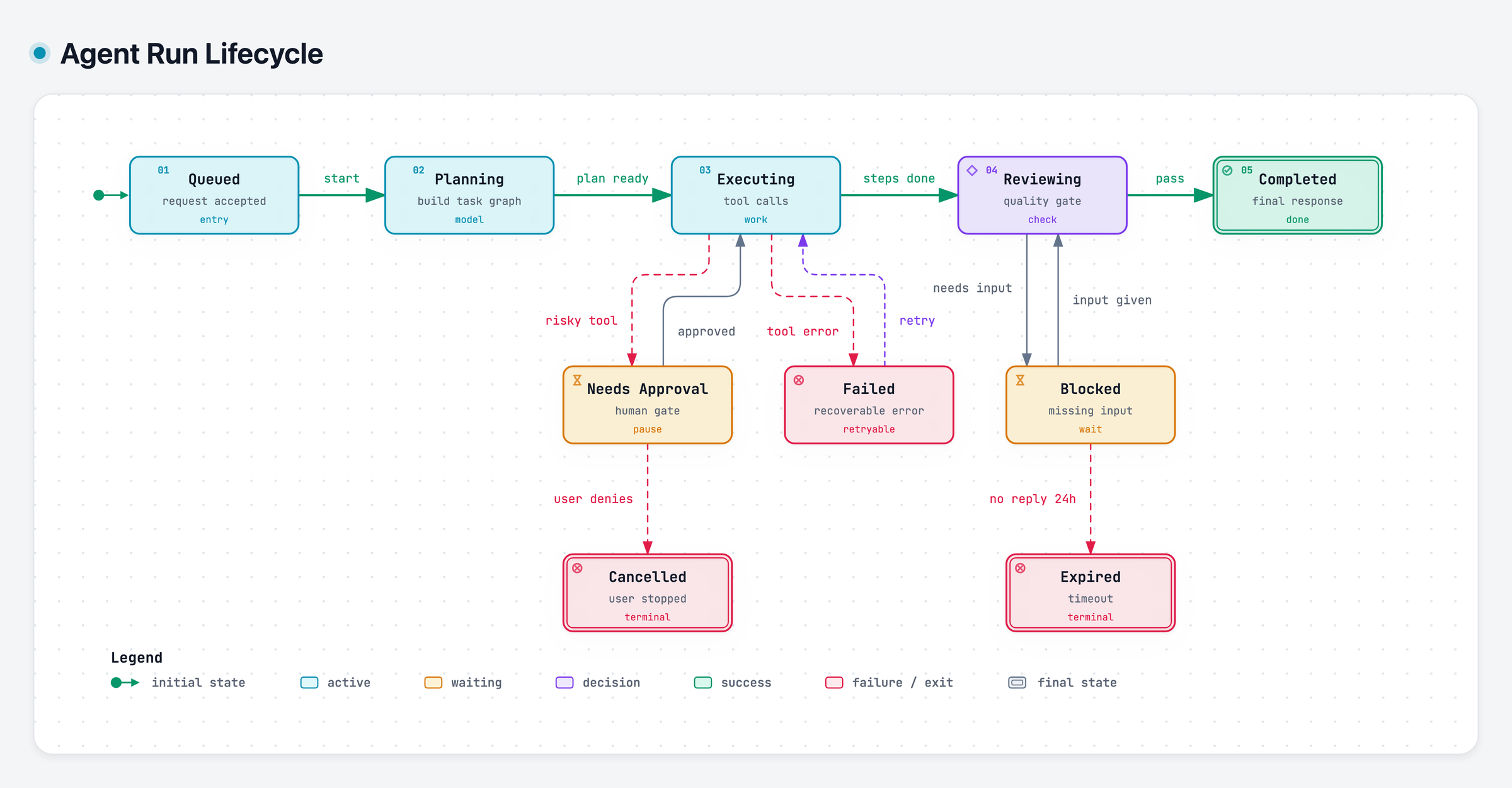The image size is (1512, 788).
Task: Click the hourglass icon in Needs Approval
Action: (577, 380)
